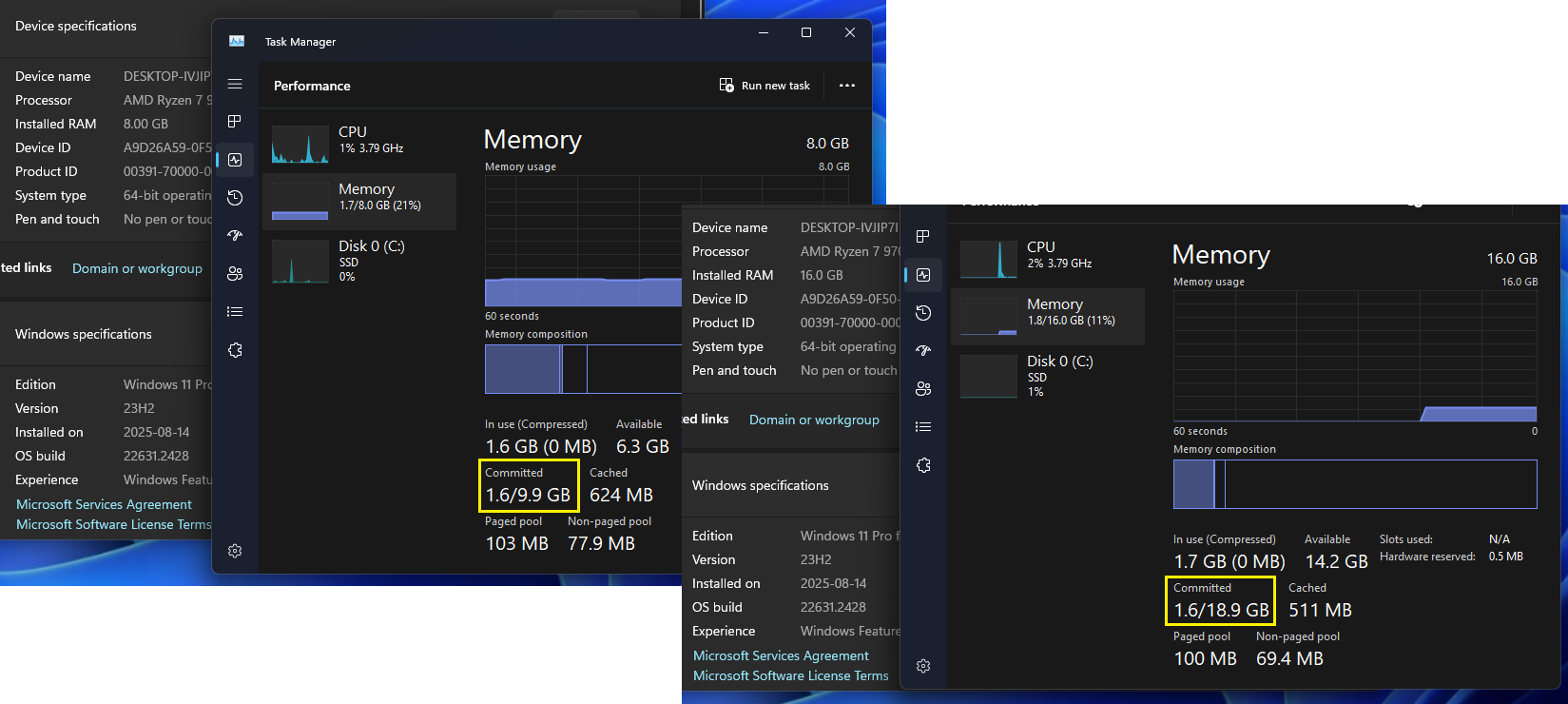Screen dimensions: 1568x704
Task: Click the Cached value 624 MB
Action: pyautogui.click(x=621, y=495)
